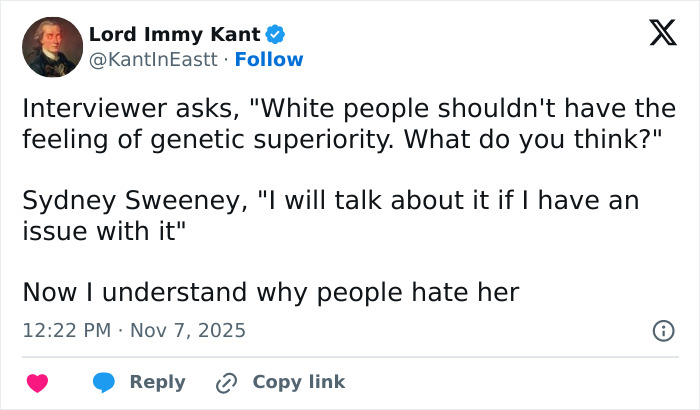
Task: Open the Lord Immy Kant display name
Action: coord(174,33)
